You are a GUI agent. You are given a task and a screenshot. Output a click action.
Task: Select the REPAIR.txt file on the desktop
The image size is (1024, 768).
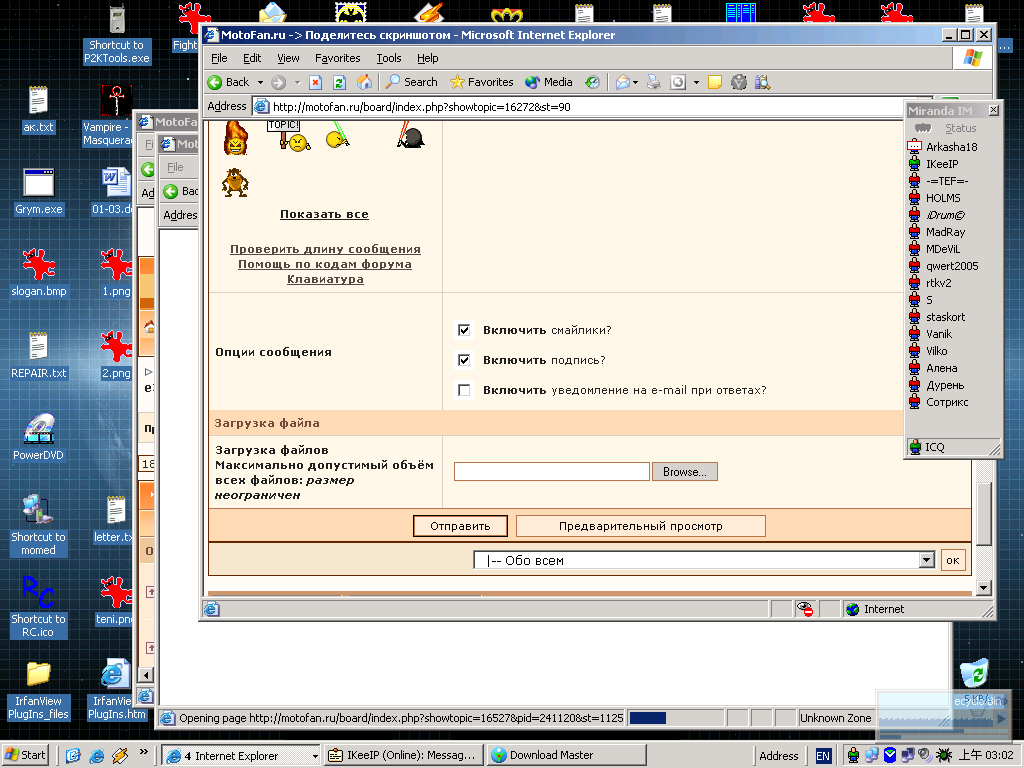[x=39, y=355]
